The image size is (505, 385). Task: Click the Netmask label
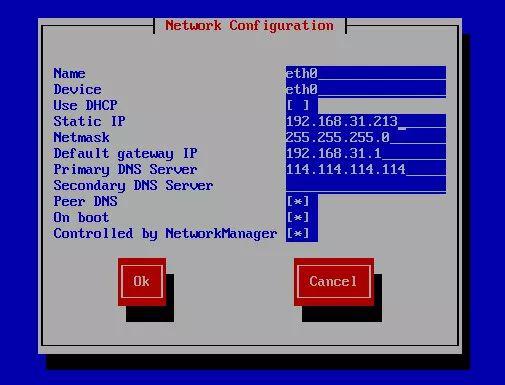pos(81,137)
